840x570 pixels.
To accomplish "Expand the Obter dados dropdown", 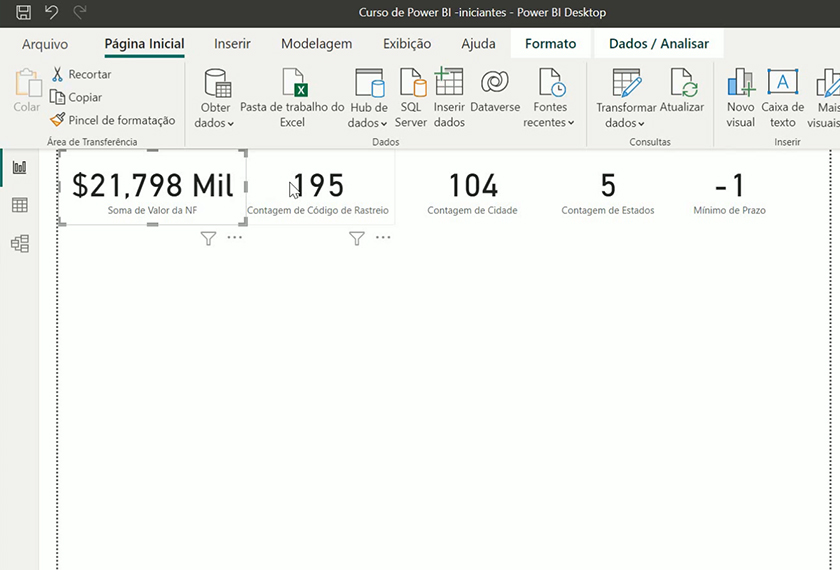I will point(215,123).
